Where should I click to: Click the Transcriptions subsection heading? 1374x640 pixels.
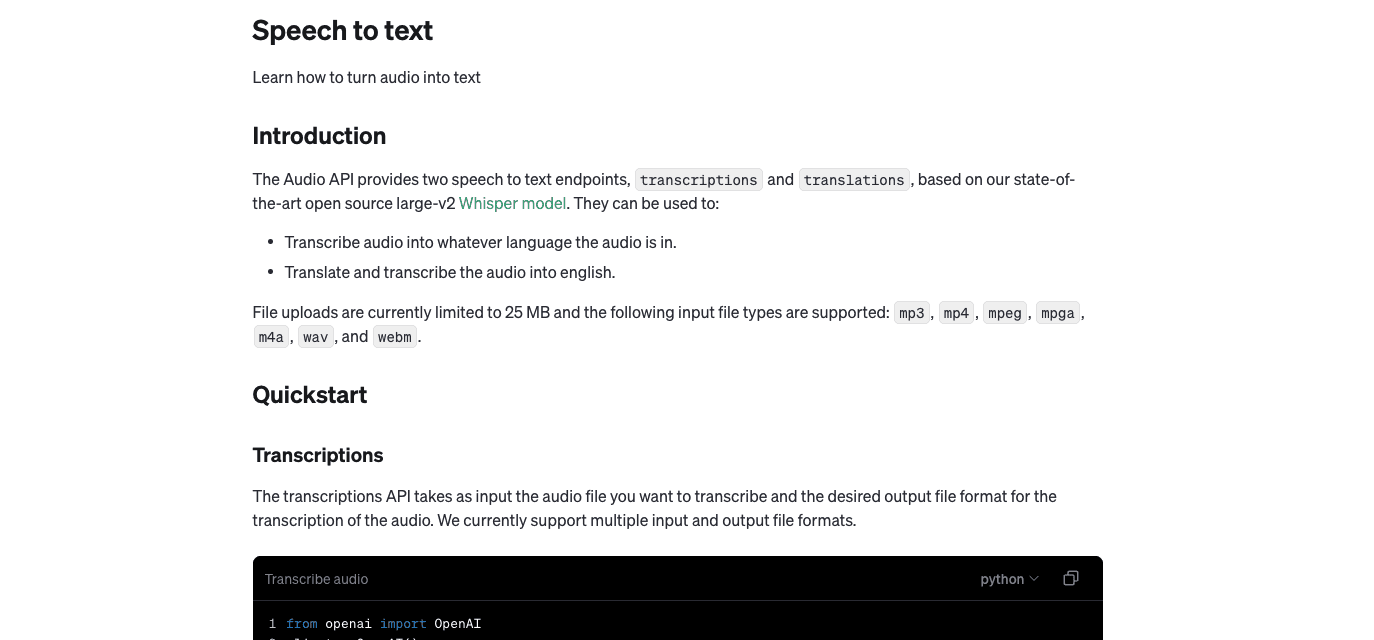pos(317,455)
